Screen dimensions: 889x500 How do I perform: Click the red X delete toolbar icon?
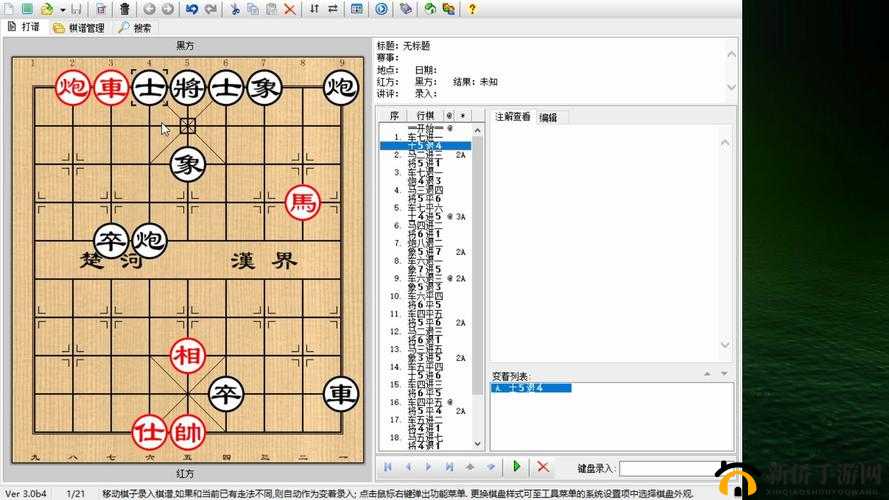(x=290, y=9)
